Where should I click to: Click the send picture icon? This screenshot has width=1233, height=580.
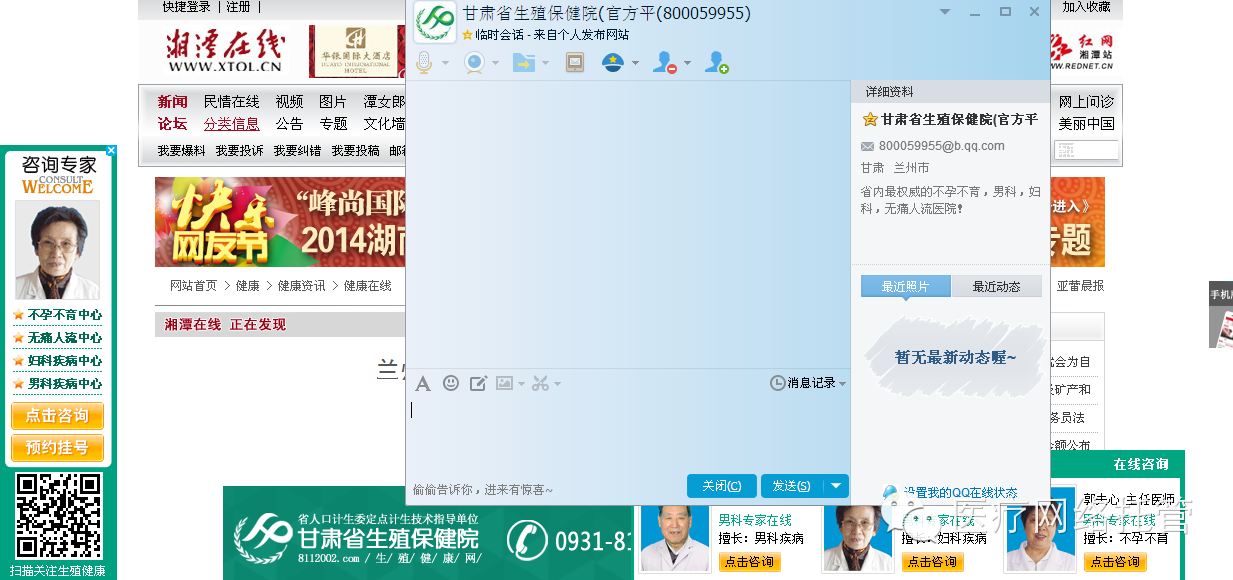(x=504, y=383)
